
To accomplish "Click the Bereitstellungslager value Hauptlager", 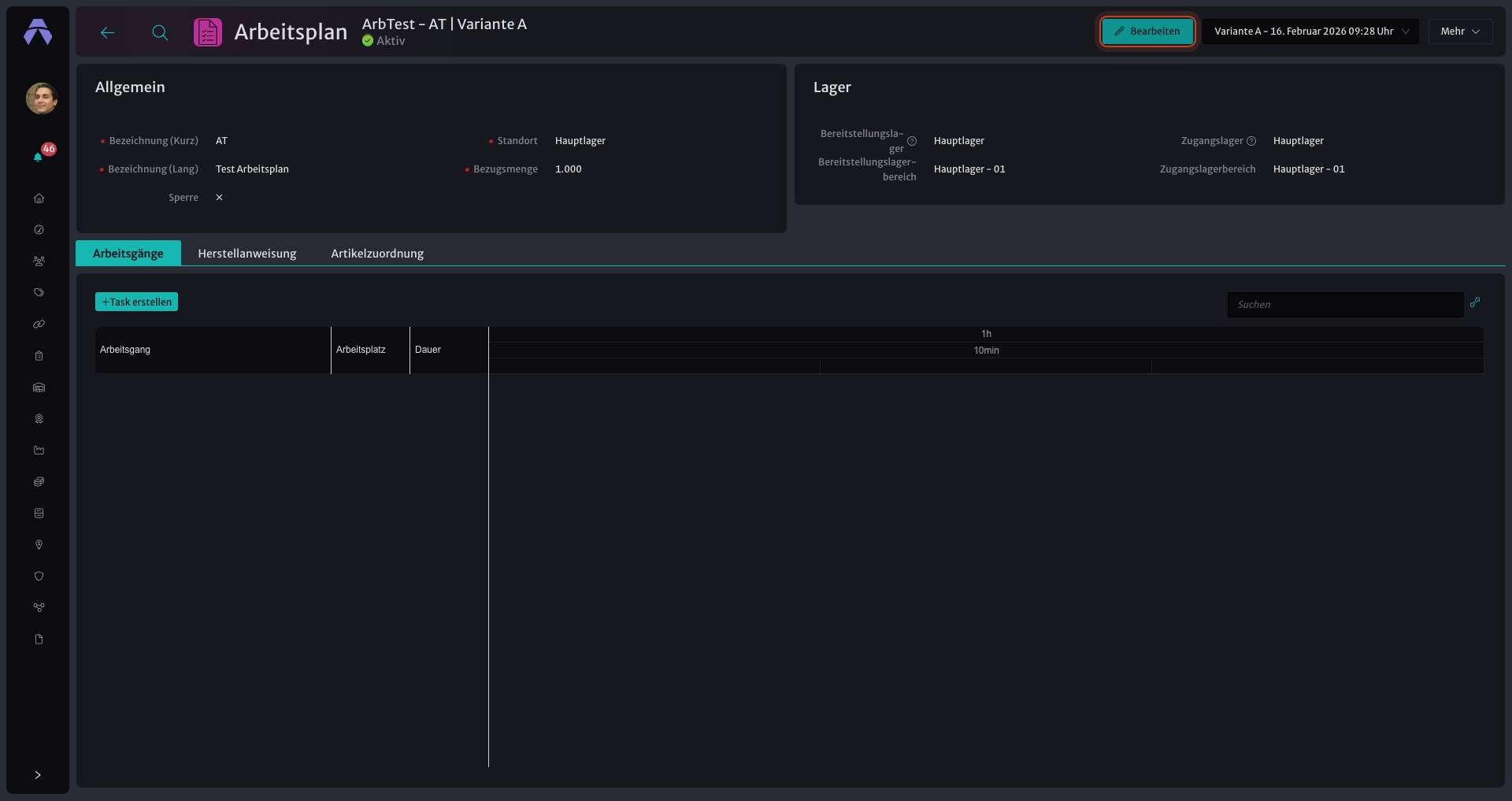I will (959, 141).
